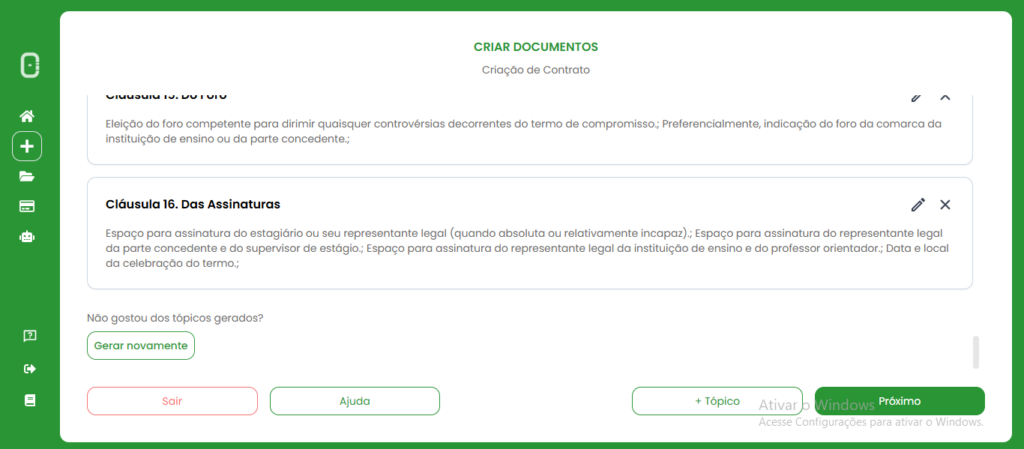Click the create new document plus icon
The width and height of the screenshot is (1024, 449).
(x=27, y=146)
